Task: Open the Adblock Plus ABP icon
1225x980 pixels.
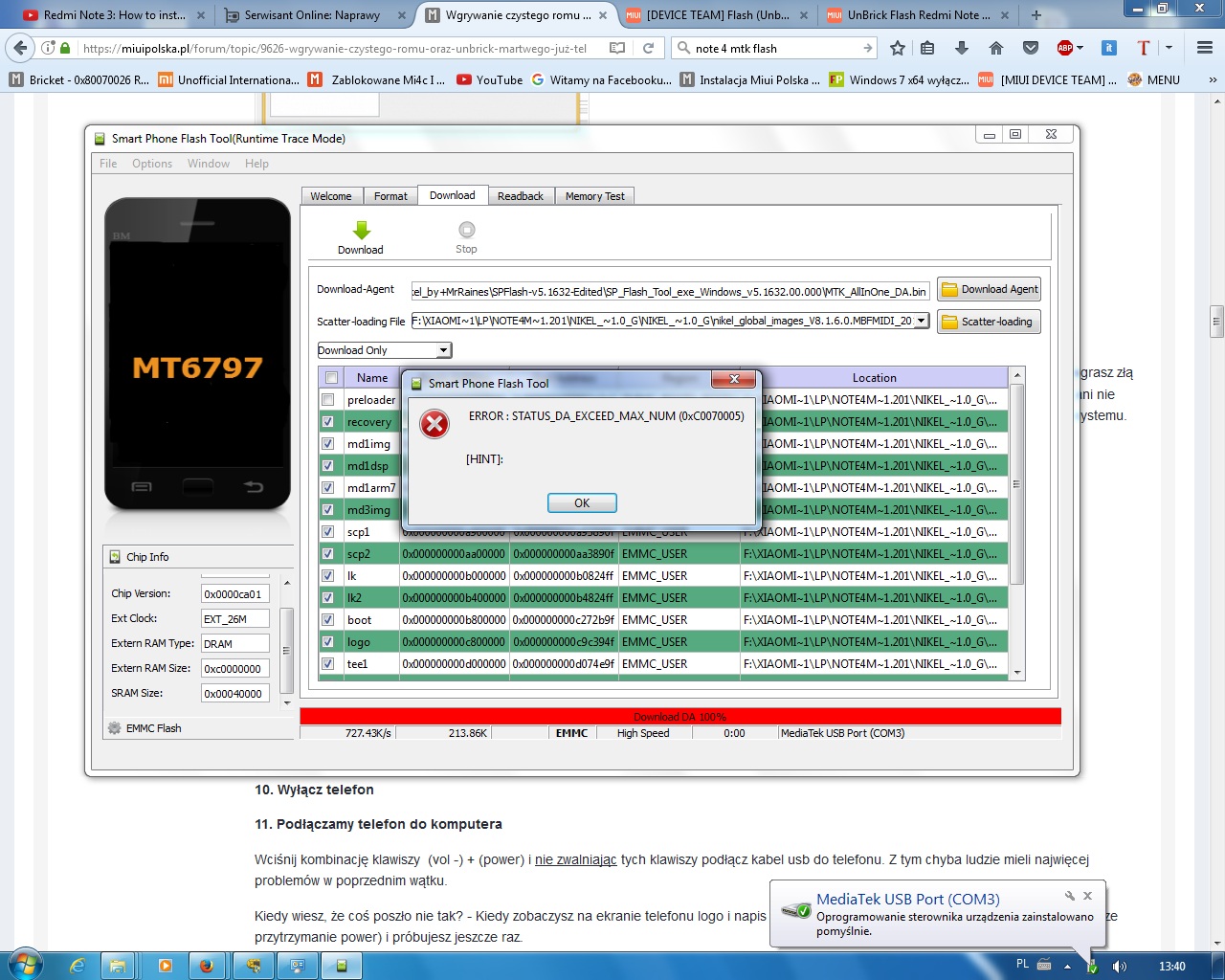Action: [1068, 48]
